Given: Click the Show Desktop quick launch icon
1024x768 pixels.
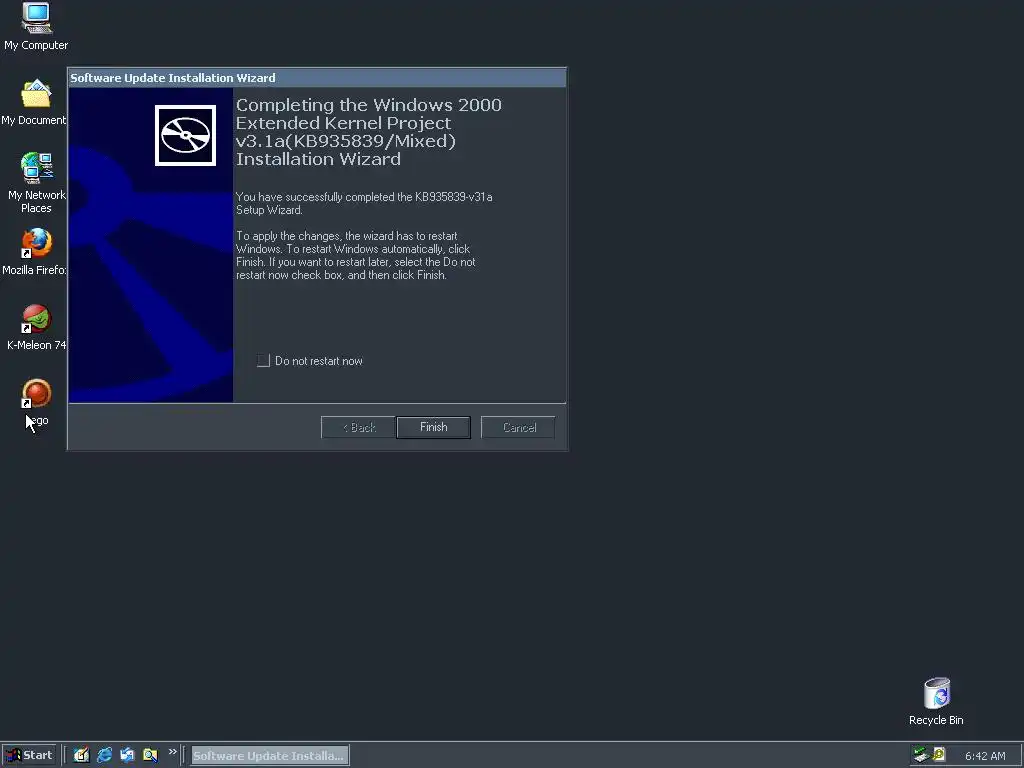Looking at the screenshot, I should tap(82, 755).
